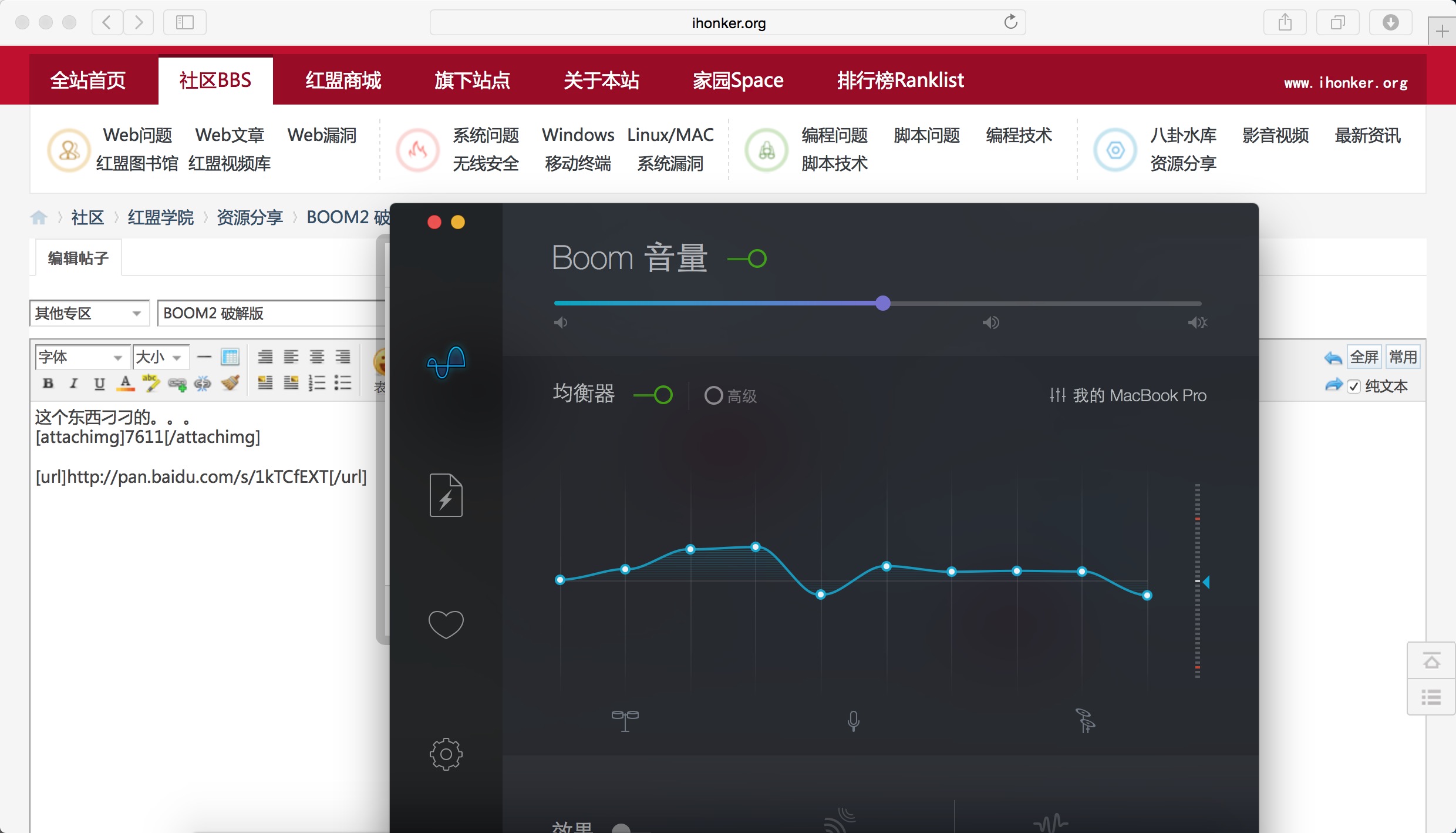Image resolution: width=1456 pixels, height=833 pixels.
Task: Open the 无线安全 forum link
Action: click(486, 163)
